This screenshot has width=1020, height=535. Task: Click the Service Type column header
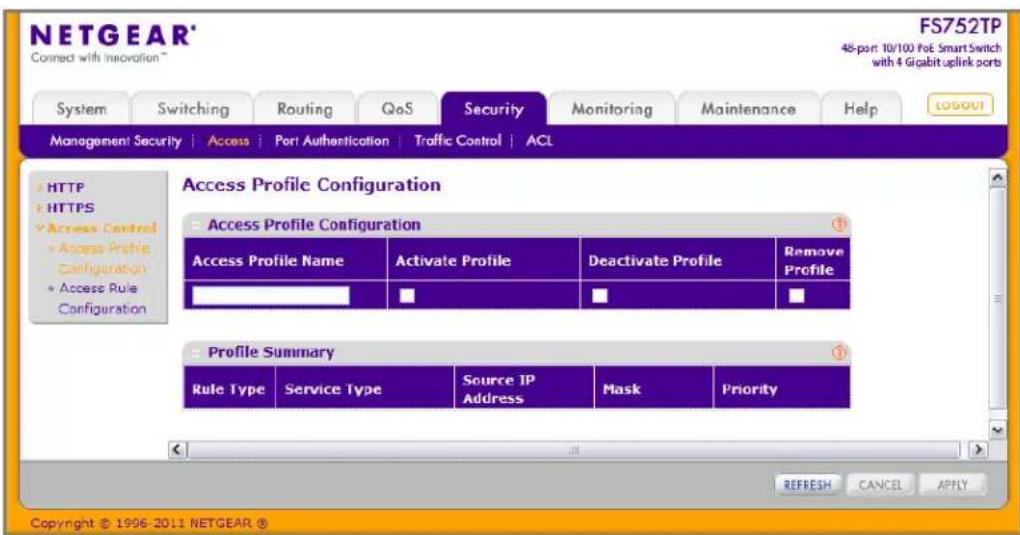click(364, 389)
